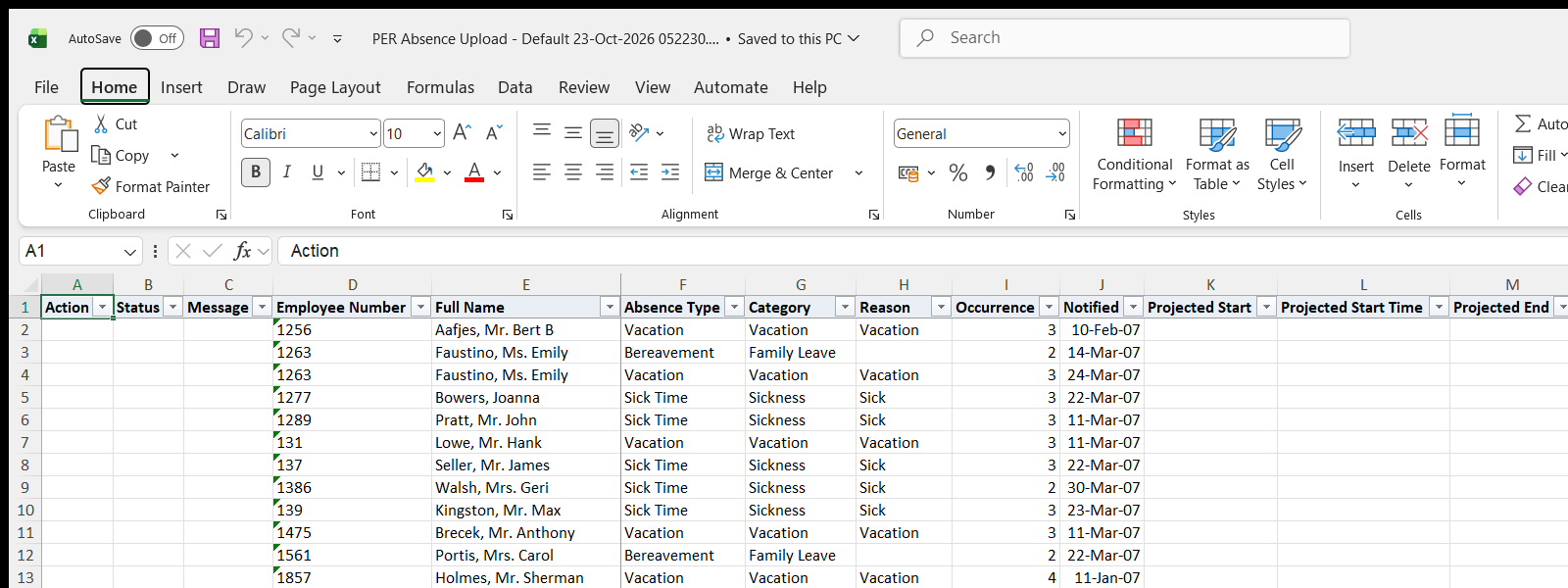The image size is (1568, 588).
Task: Open the Calibri font name dropdown
Action: pos(373,134)
